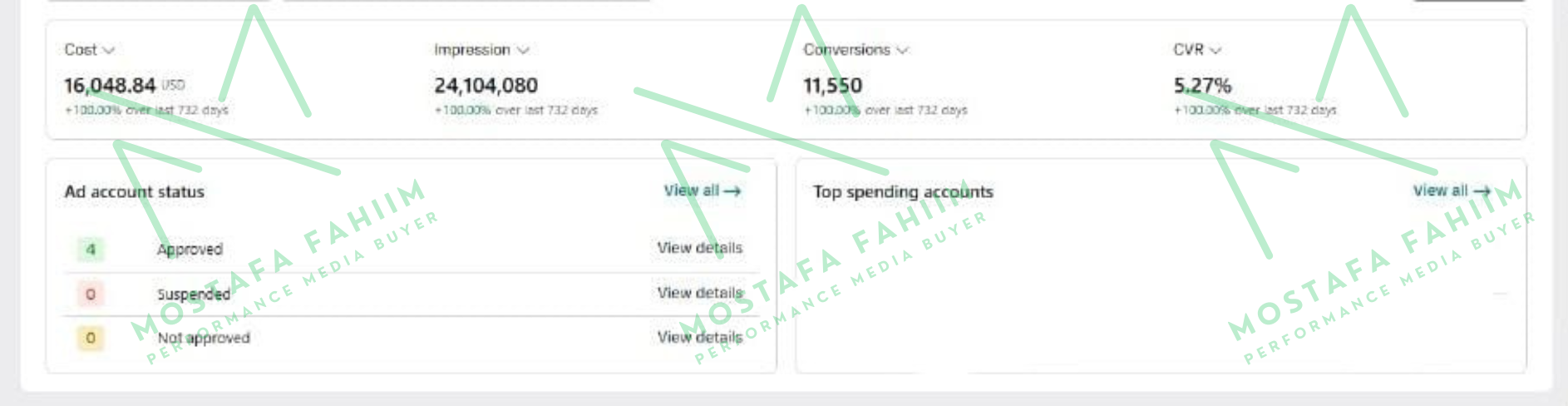
Task: View details for Suspended accounts
Action: click(699, 293)
